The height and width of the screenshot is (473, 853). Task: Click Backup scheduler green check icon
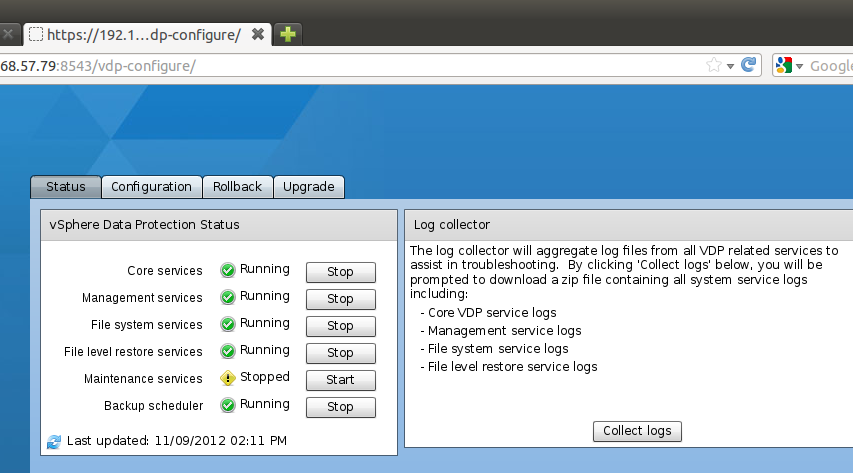[228, 404]
